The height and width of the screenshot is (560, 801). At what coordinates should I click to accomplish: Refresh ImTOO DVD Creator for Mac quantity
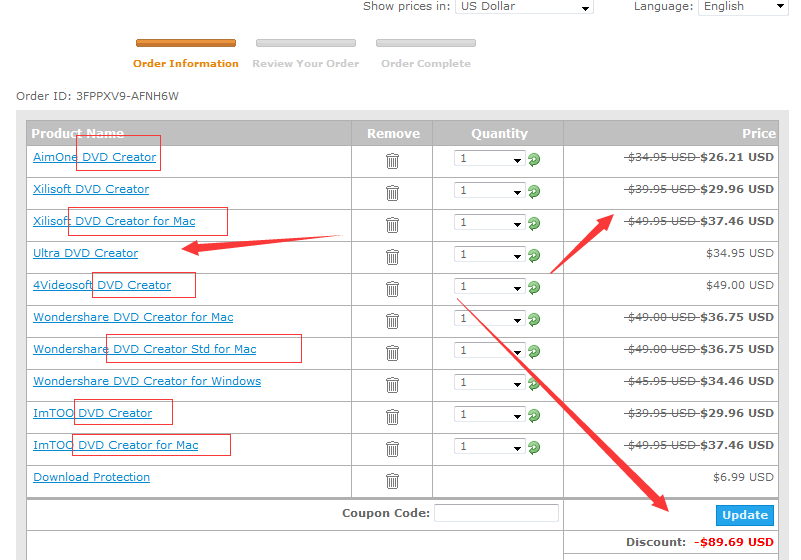pos(534,448)
